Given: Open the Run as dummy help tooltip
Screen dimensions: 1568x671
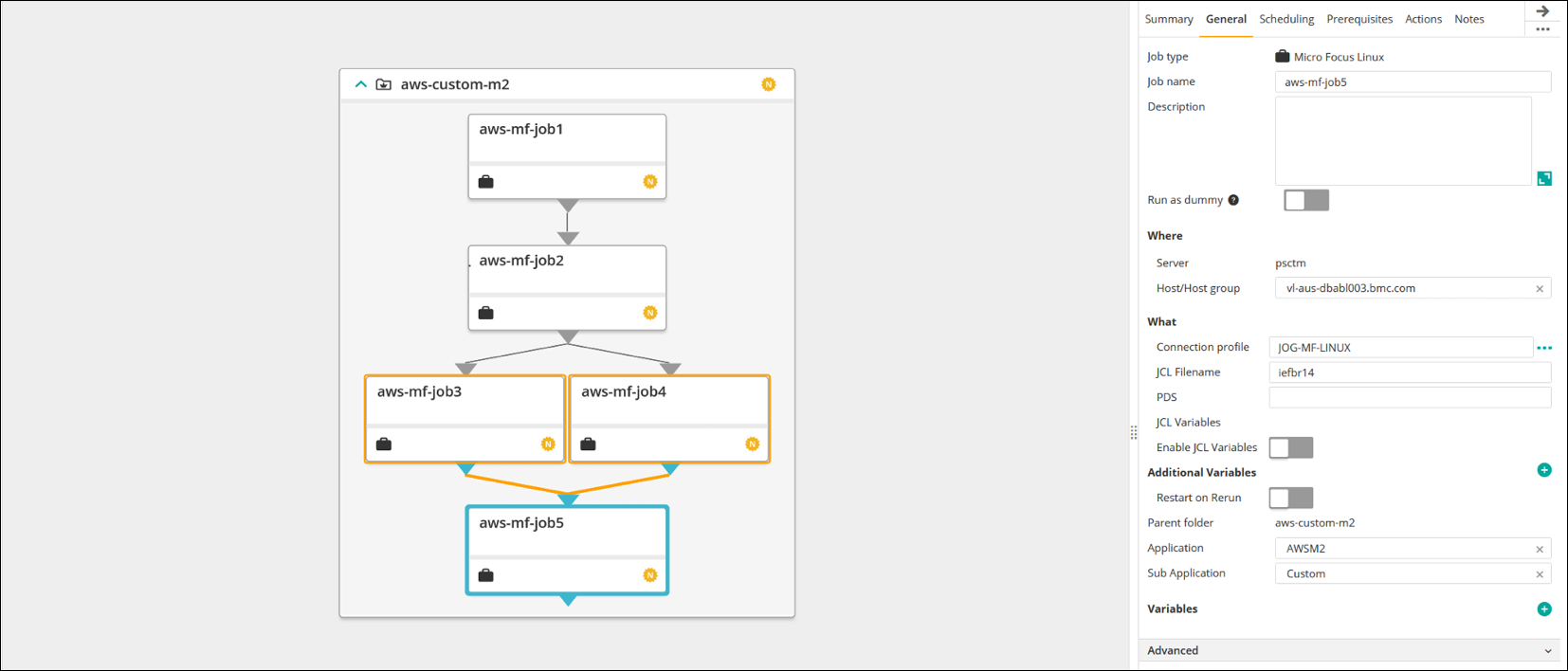Looking at the screenshot, I should (1233, 200).
